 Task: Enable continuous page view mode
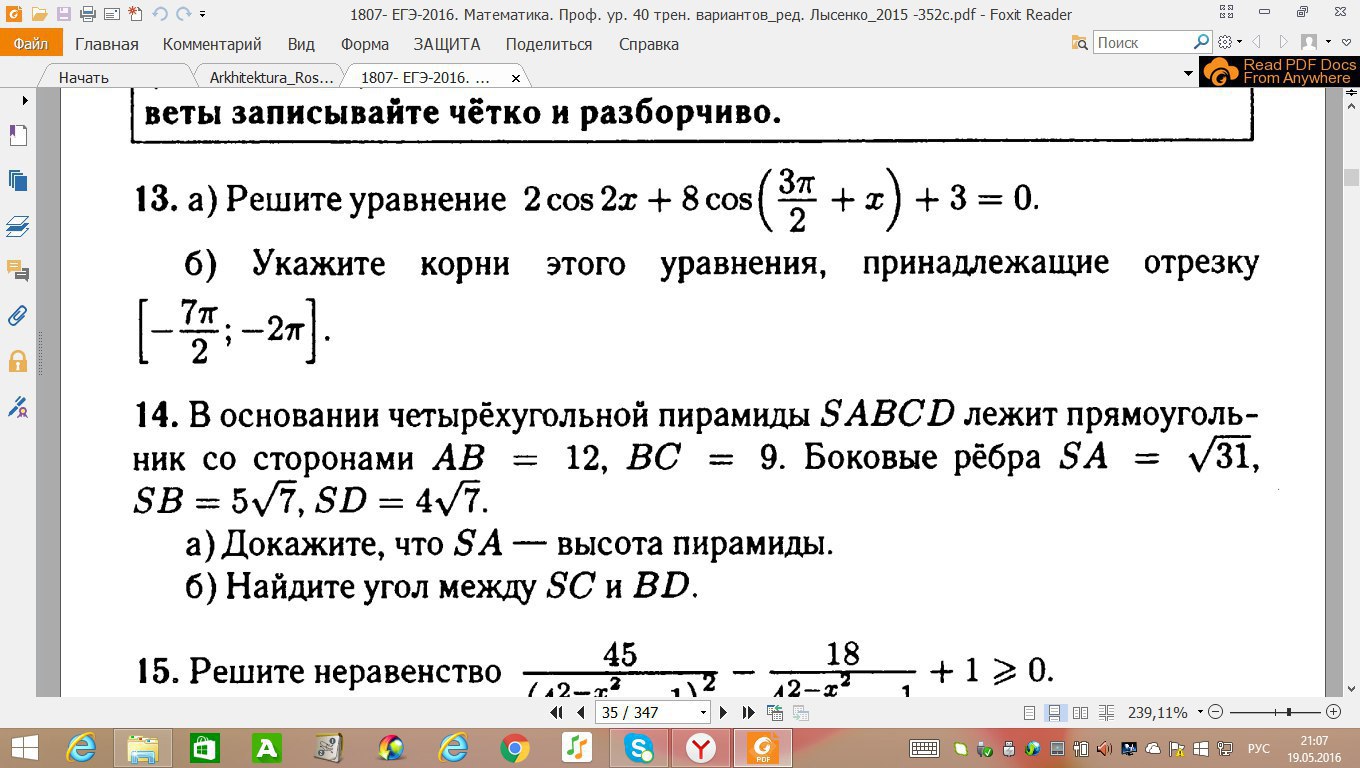pyautogui.click(x=1054, y=712)
